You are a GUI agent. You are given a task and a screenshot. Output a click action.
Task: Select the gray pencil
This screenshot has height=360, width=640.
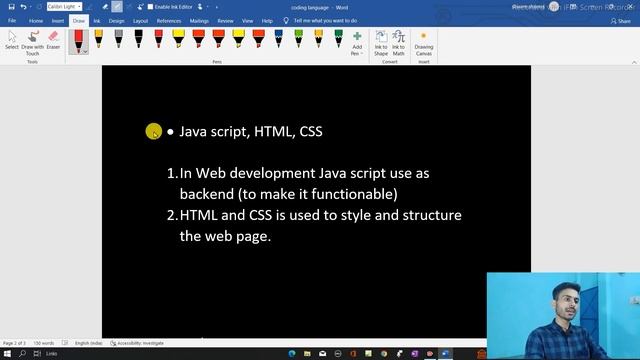pyautogui.click(x=118, y=39)
